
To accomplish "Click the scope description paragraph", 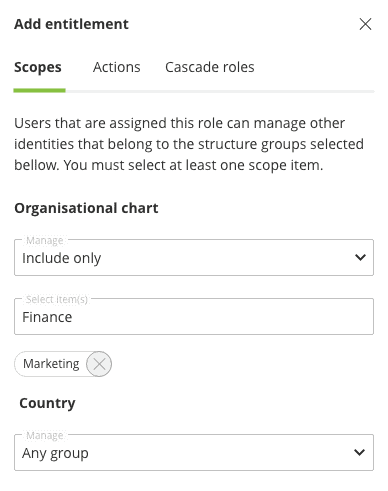I will 189,144.
